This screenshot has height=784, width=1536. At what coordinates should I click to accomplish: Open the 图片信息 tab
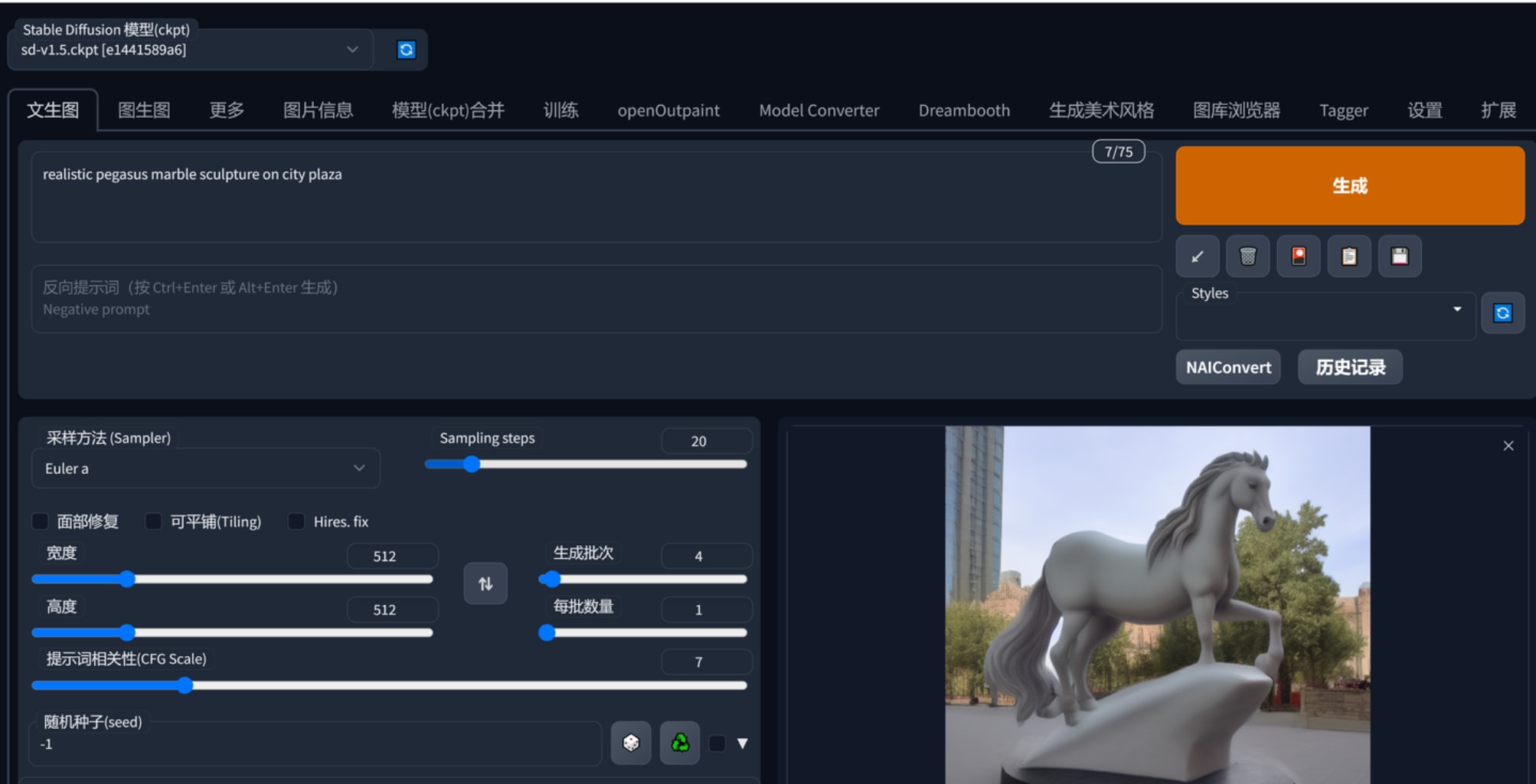click(318, 110)
